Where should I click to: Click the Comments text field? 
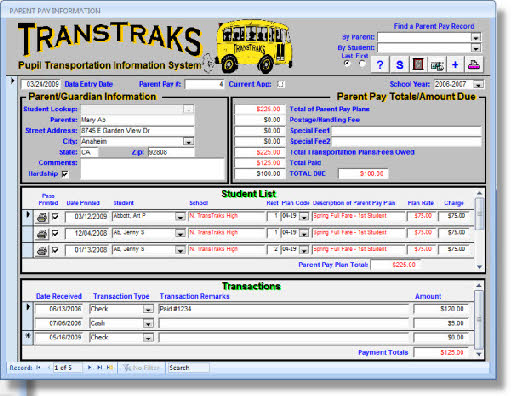(x=152, y=169)
